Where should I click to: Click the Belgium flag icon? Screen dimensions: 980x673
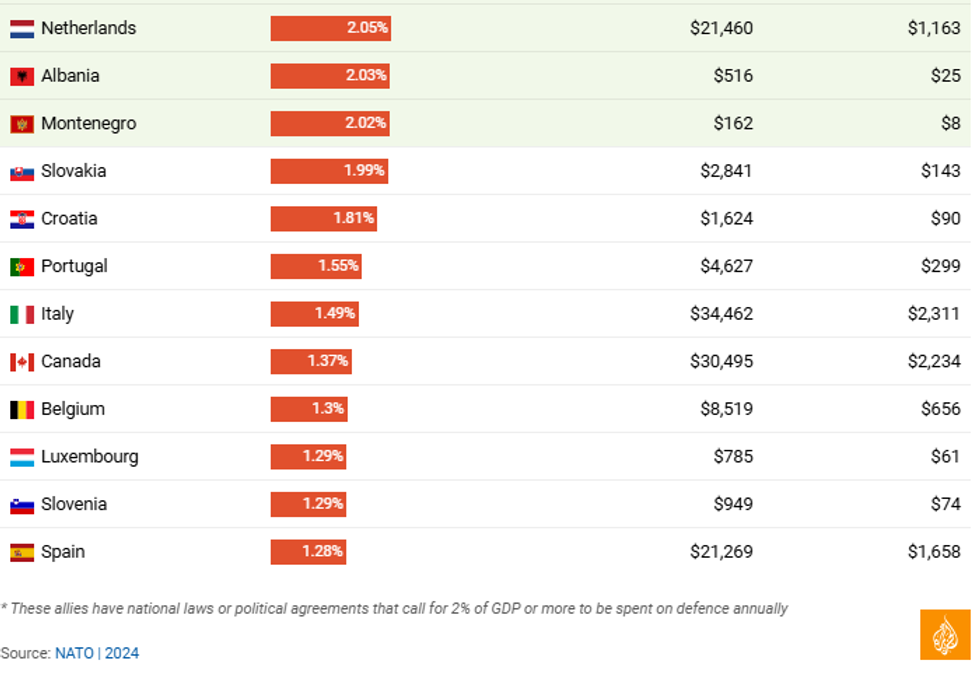(22, 409)
